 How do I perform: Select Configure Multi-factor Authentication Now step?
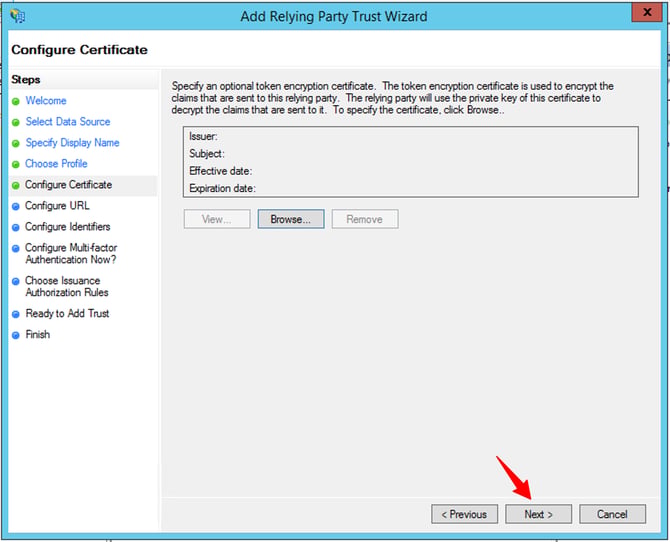[71, 253]
